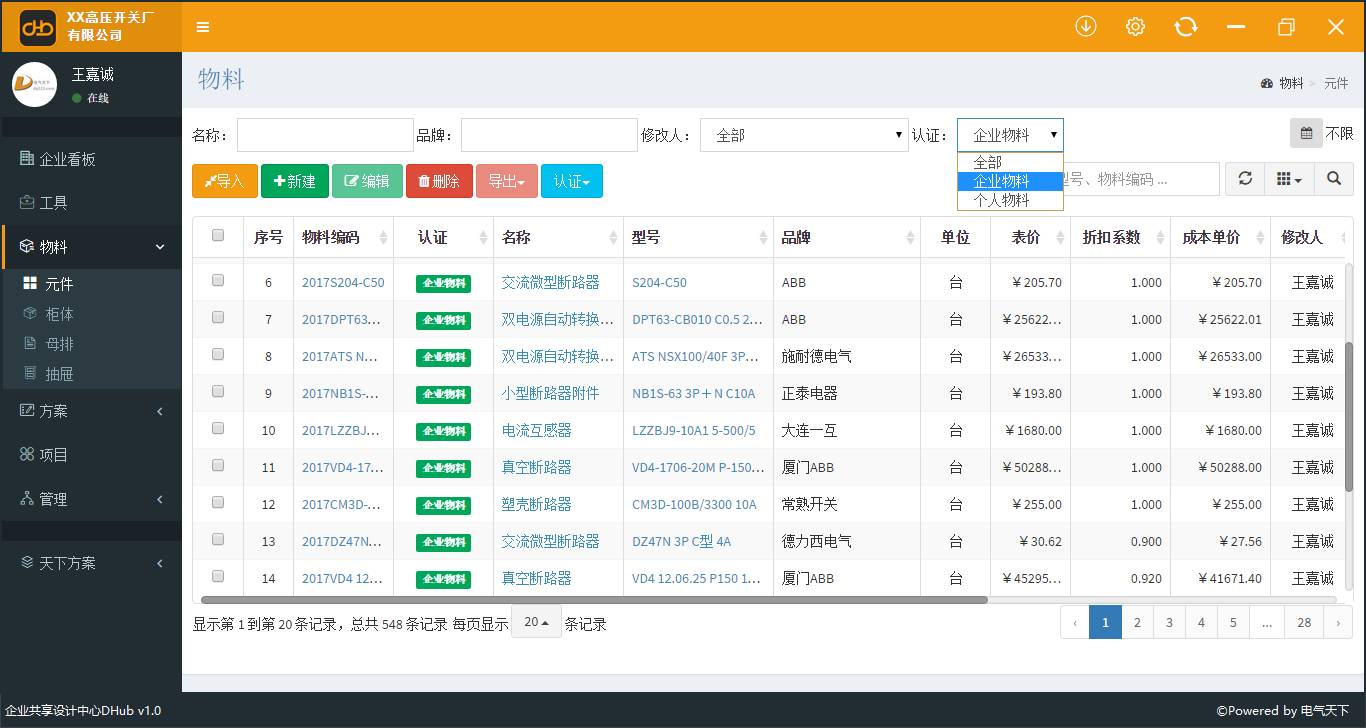
Task: Click the horizontal table scrollbar
Action: coord(594,600)
